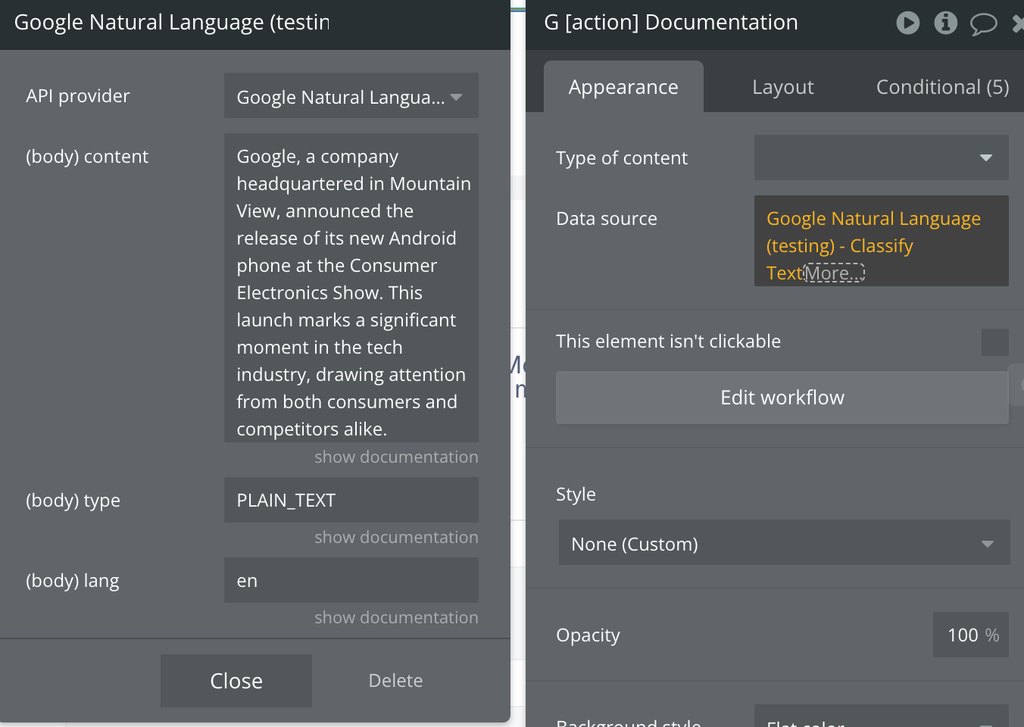This screenshot has height=727, width=1024.
Task: Switch to the Appearance tab
Action: click(x=623, y=87)
